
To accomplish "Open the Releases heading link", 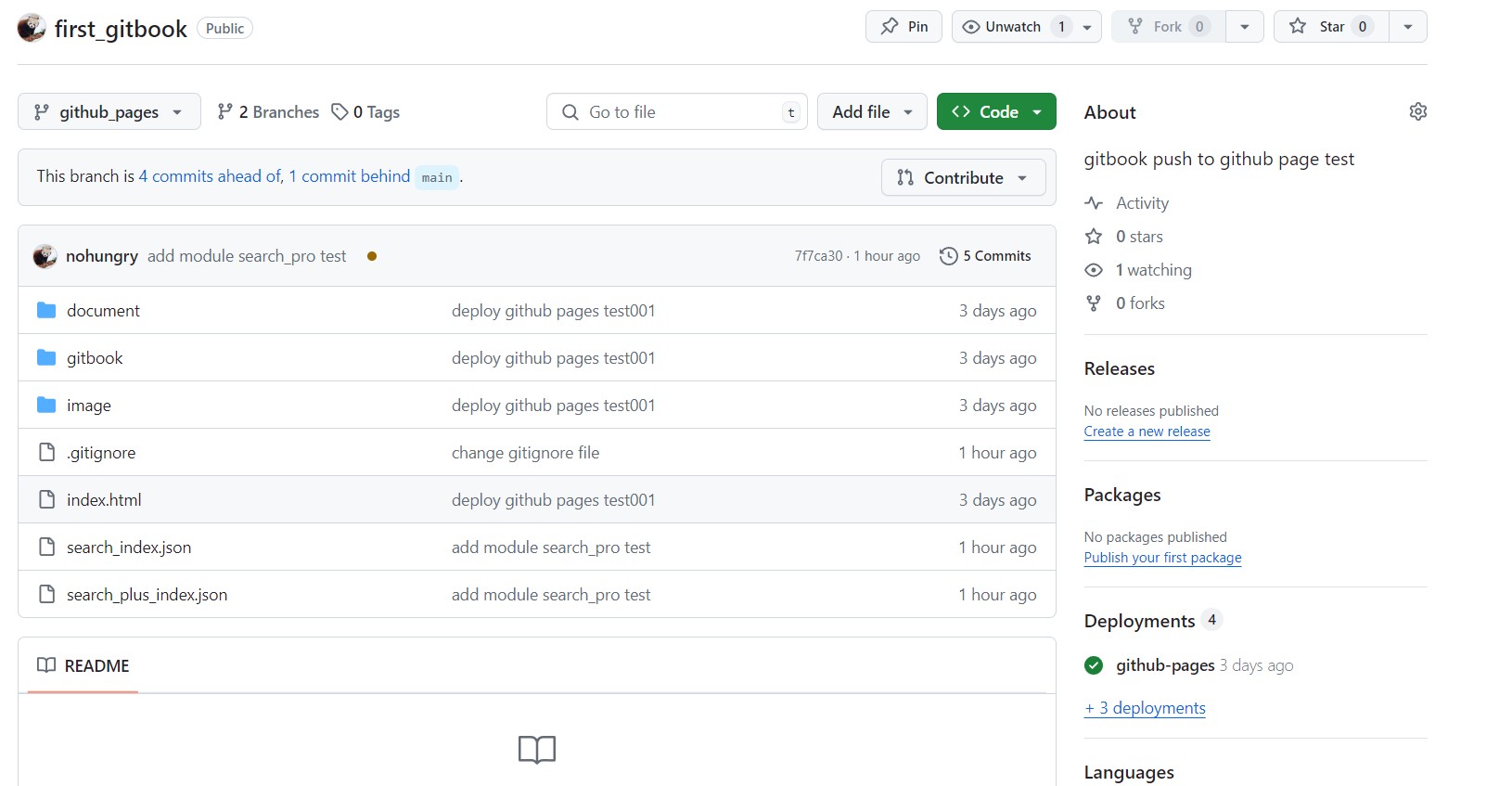I will click(1120, 368).
